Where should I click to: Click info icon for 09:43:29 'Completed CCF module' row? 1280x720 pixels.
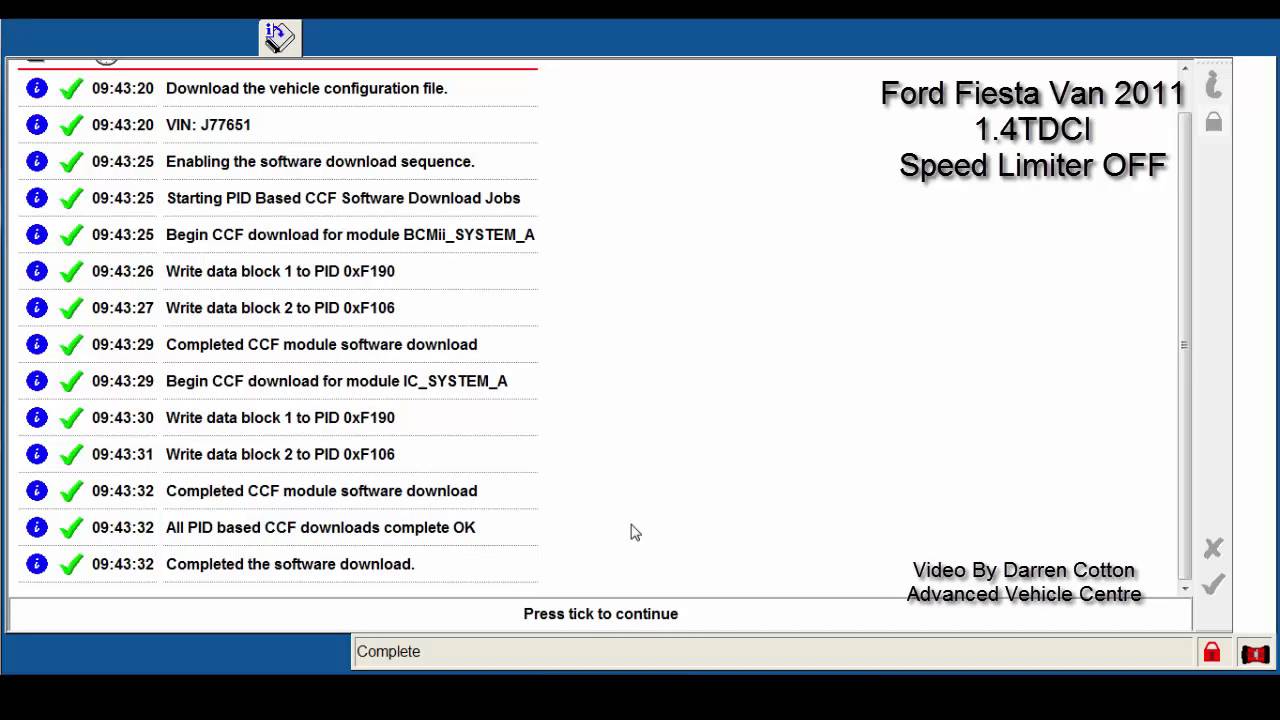tap(37, 344)
